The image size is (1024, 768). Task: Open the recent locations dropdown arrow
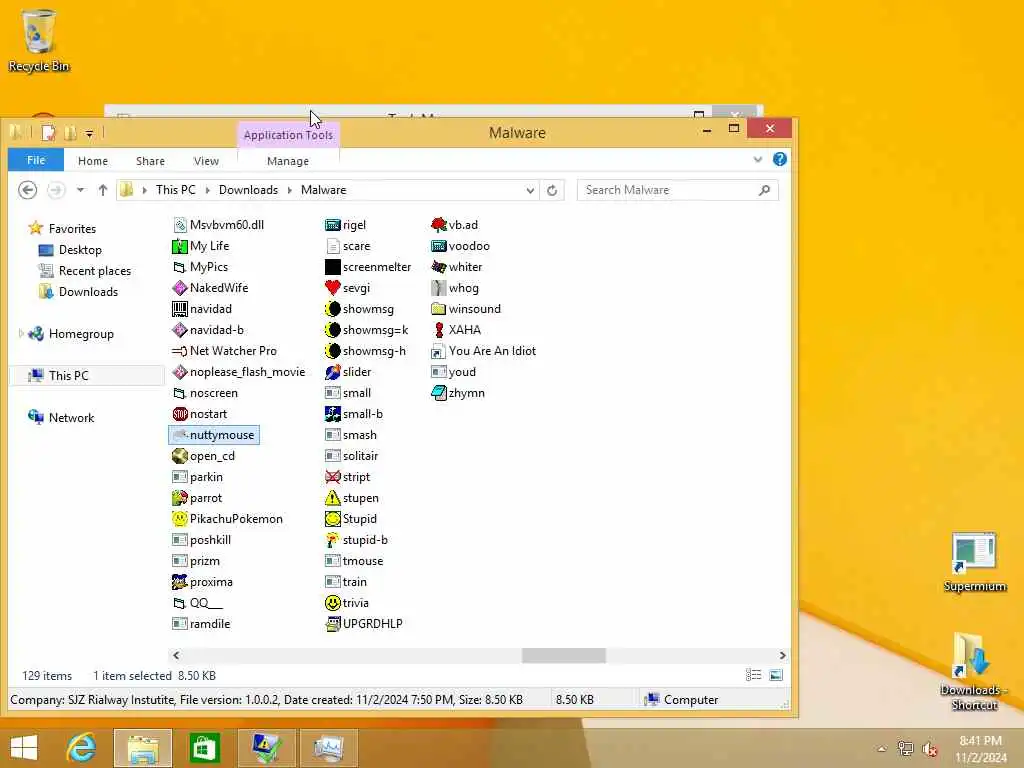click(x=80, y=190)
